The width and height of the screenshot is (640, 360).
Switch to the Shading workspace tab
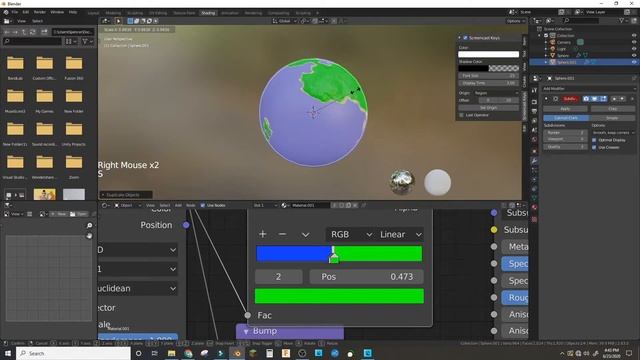point(208,13)
